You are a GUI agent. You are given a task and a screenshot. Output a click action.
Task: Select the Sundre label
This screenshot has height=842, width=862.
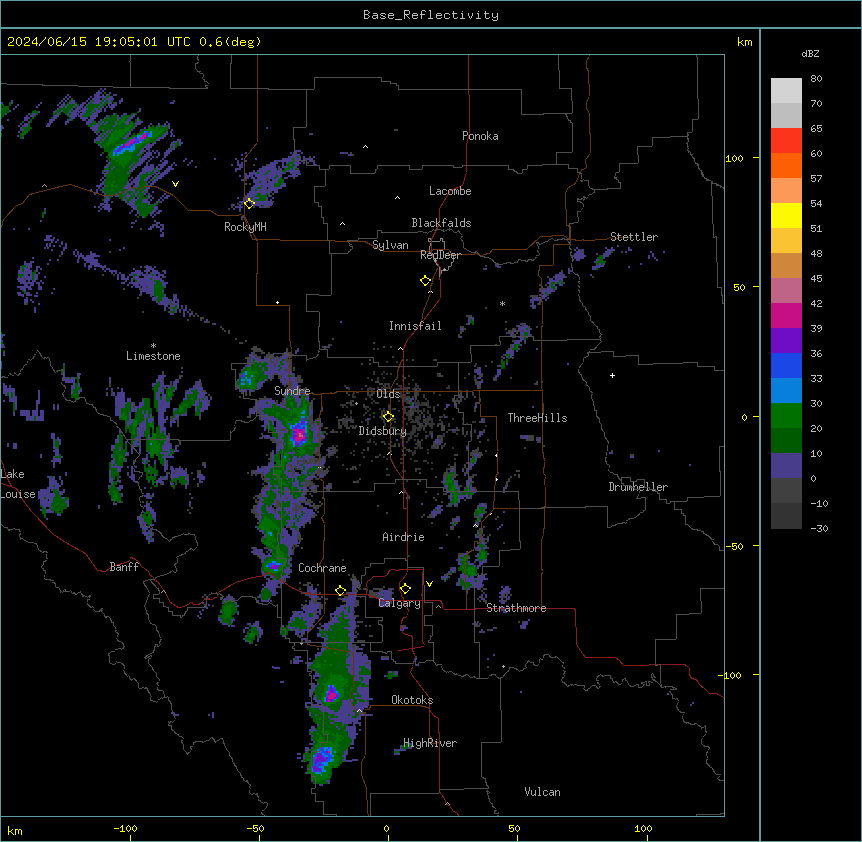pos(292,391)
